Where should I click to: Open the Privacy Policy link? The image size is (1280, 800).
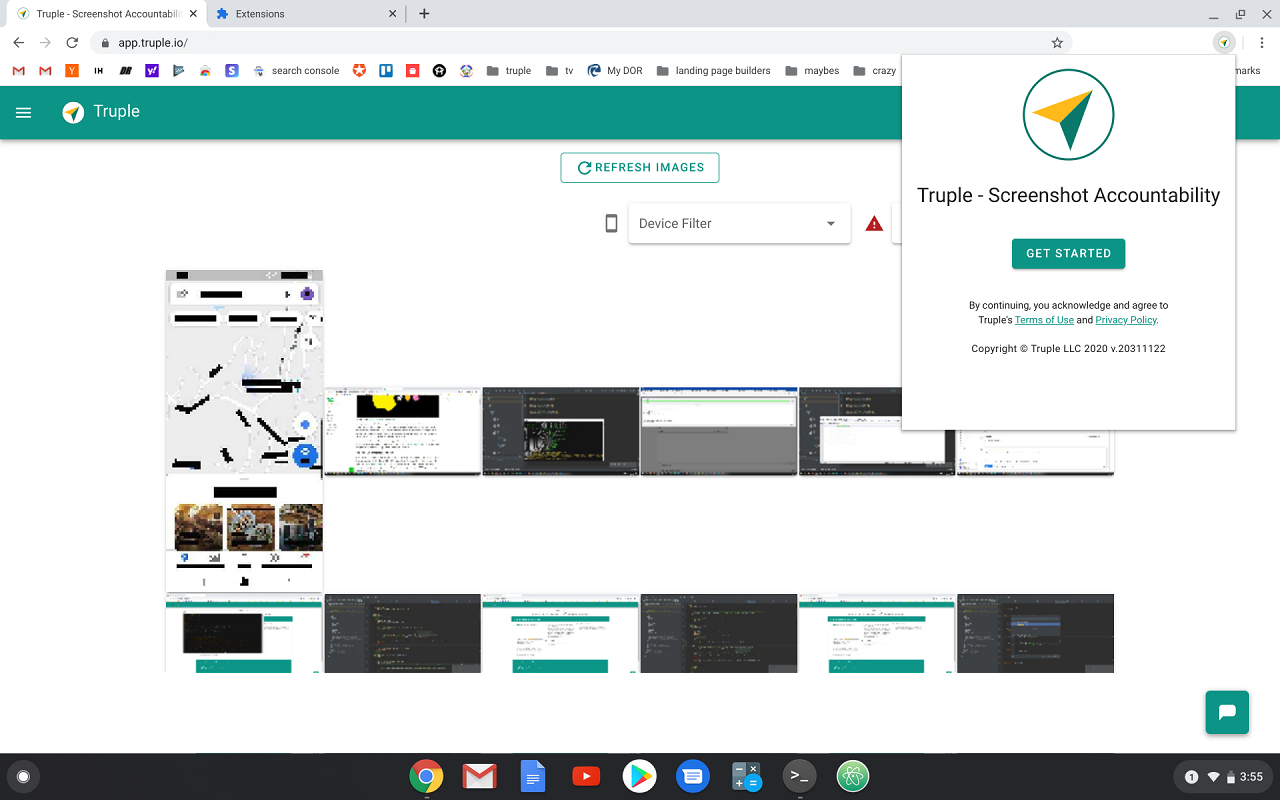coord(1125,319)
